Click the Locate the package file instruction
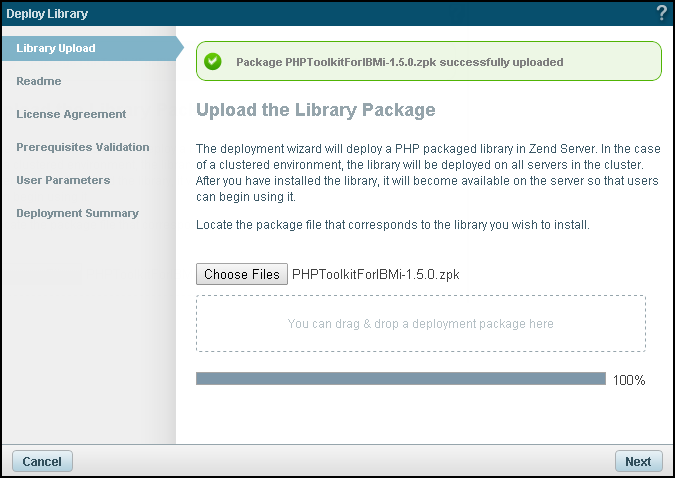Viewport: 675px width, 478px height. 393,225
